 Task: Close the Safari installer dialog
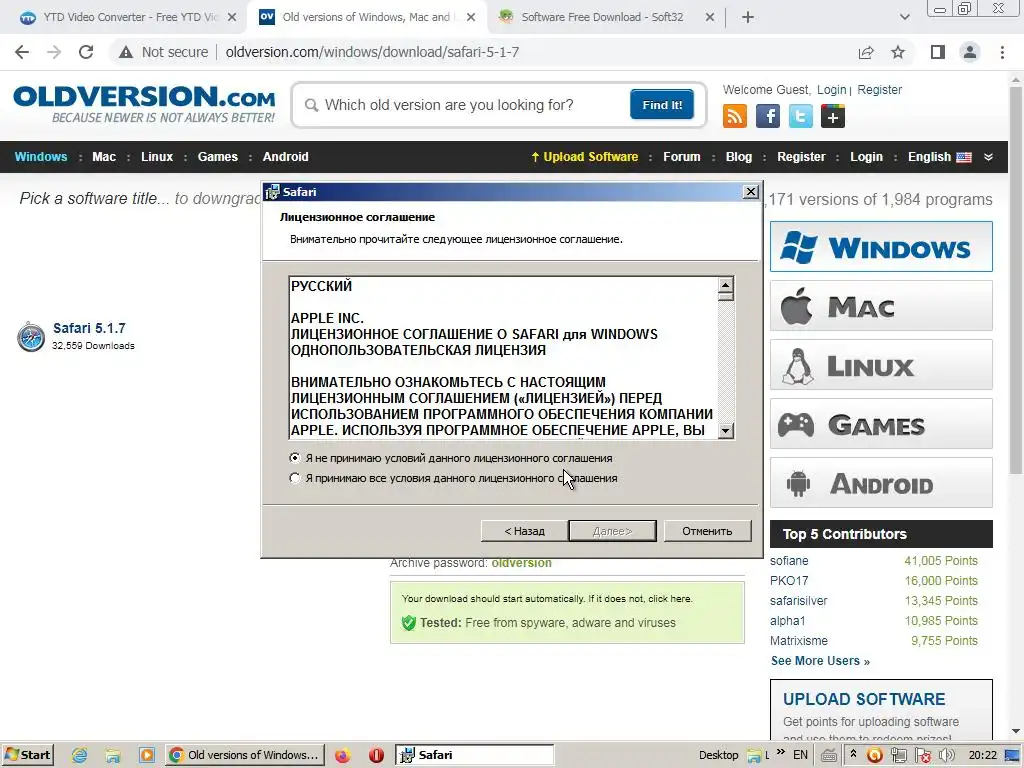[751, 191]
